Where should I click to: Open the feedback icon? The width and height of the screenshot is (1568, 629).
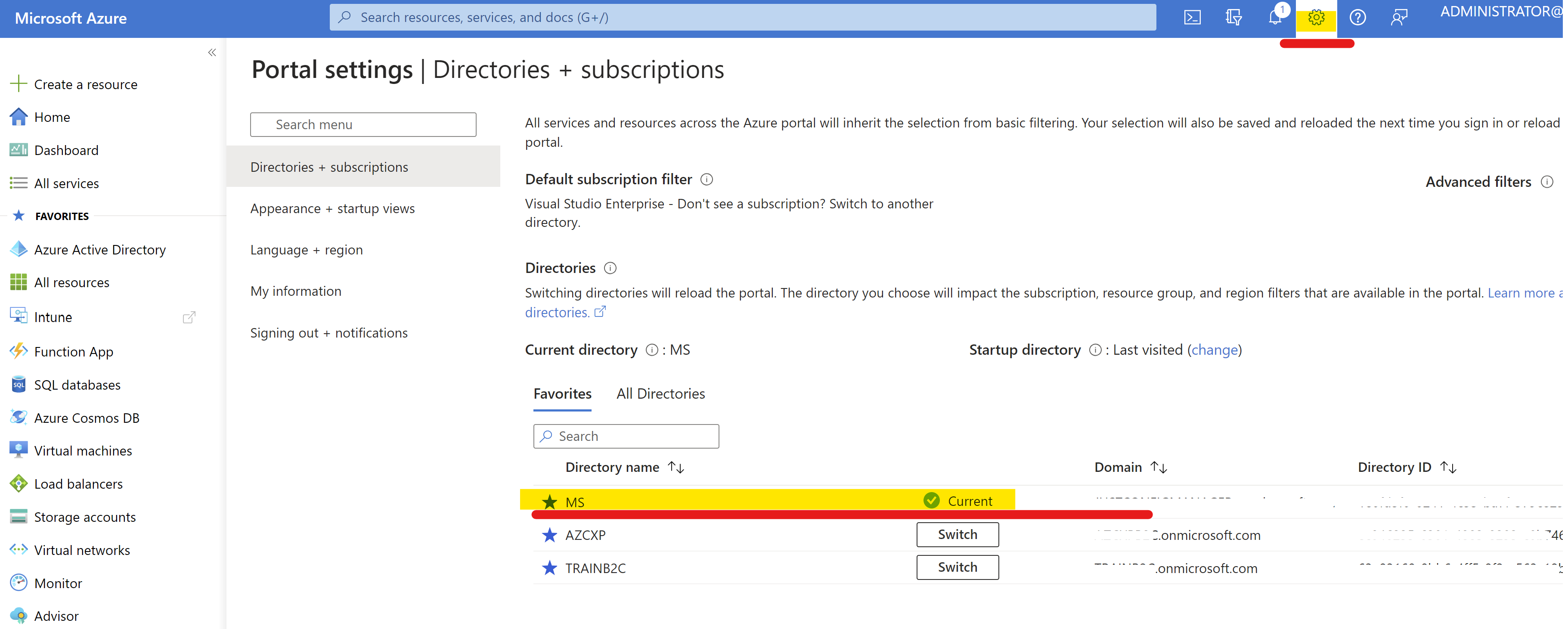1399,18
